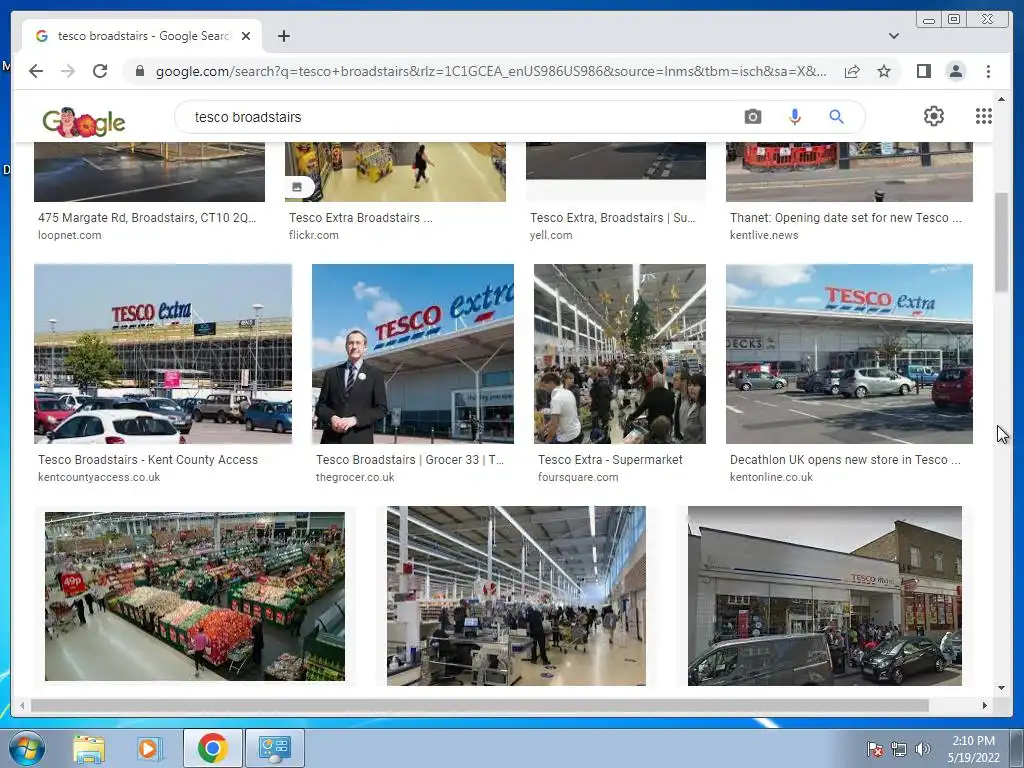
Task: Switch to the Chrome taskbar button
Action: click(212, 748)
